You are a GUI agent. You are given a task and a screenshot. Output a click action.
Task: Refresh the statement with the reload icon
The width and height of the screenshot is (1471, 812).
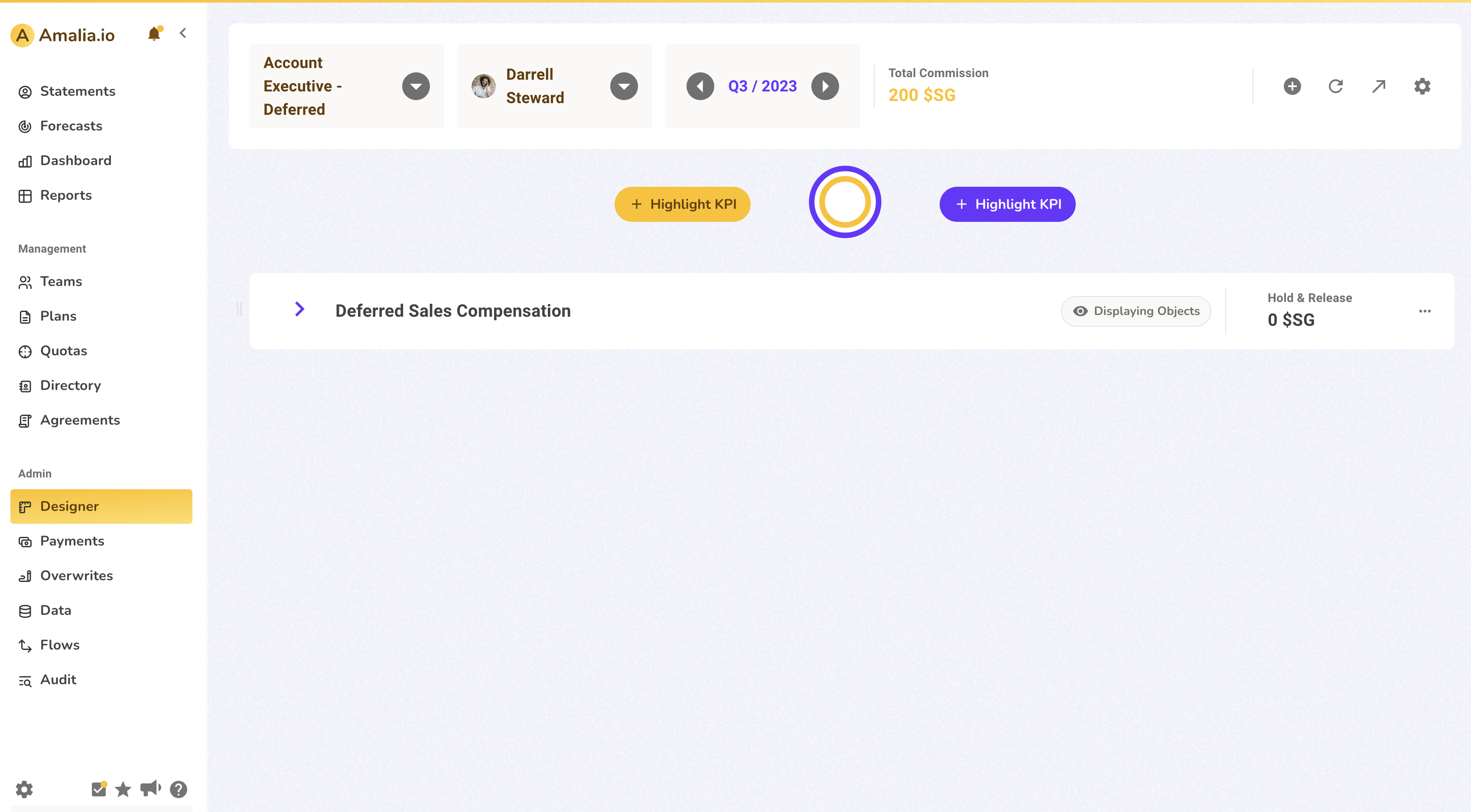pyautogui.click(x=1336, y=86)
